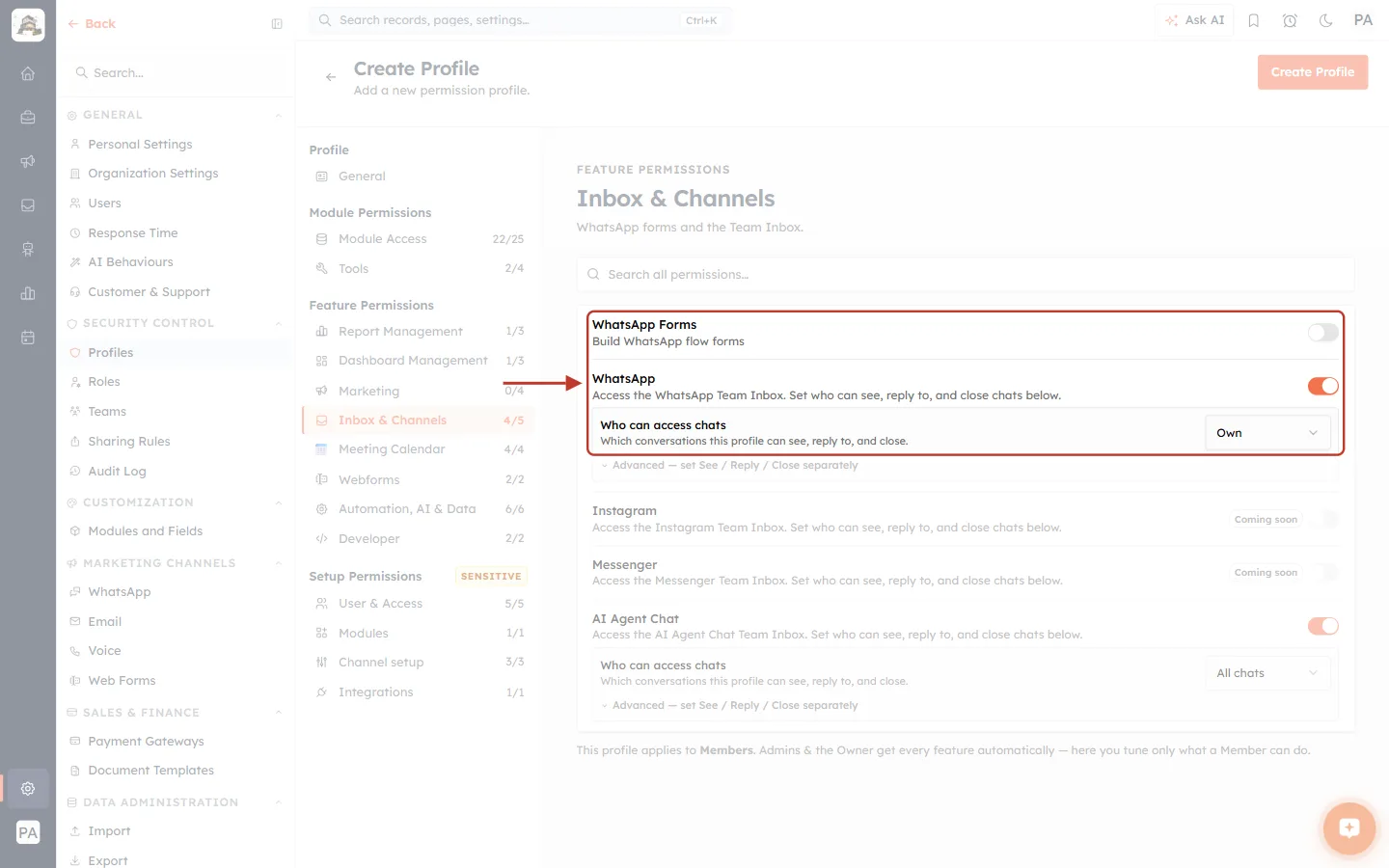Click the Create Profile button
Image resolution: width=1389 pixels, height=868 pixels.
(x=1312, y=72)
